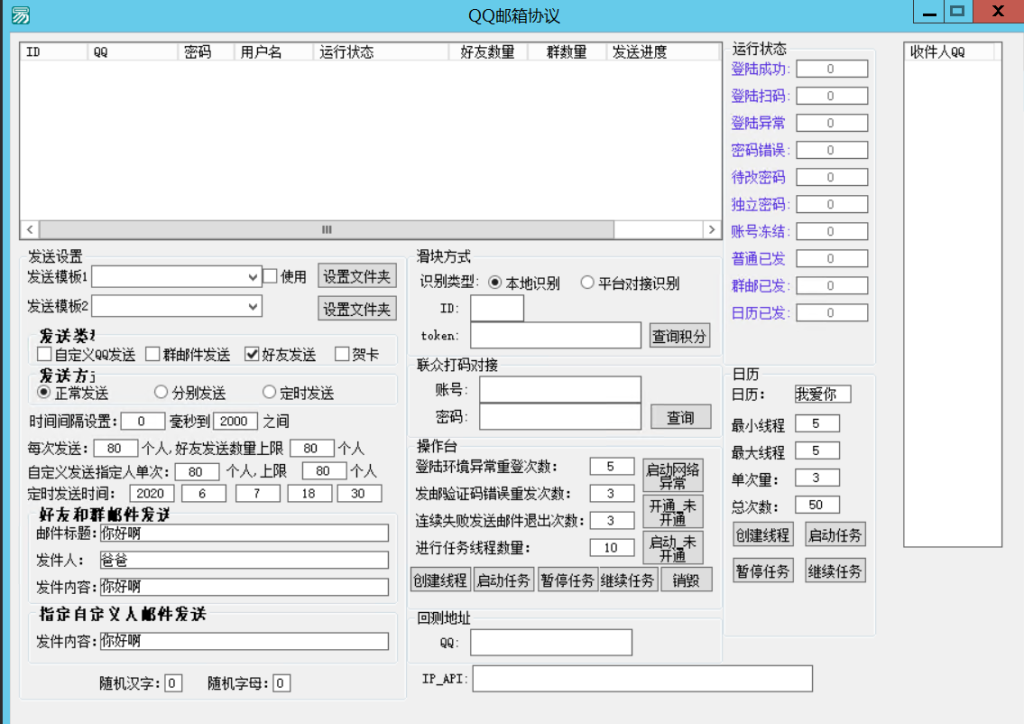Uncheck the 好友发送 checkbox

coord(252,354)
